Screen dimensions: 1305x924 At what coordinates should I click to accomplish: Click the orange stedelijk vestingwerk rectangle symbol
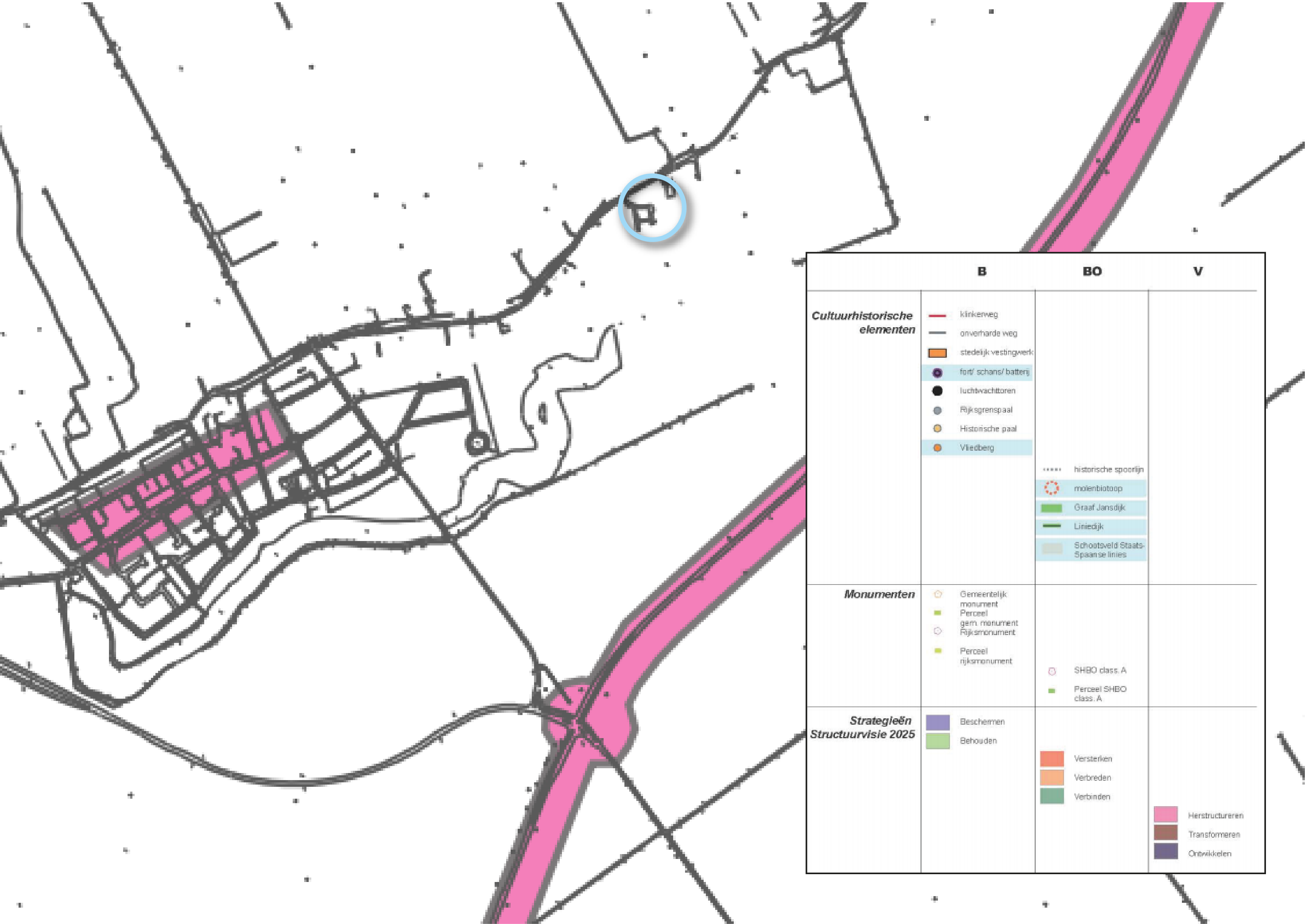click(x=937, y=353)
